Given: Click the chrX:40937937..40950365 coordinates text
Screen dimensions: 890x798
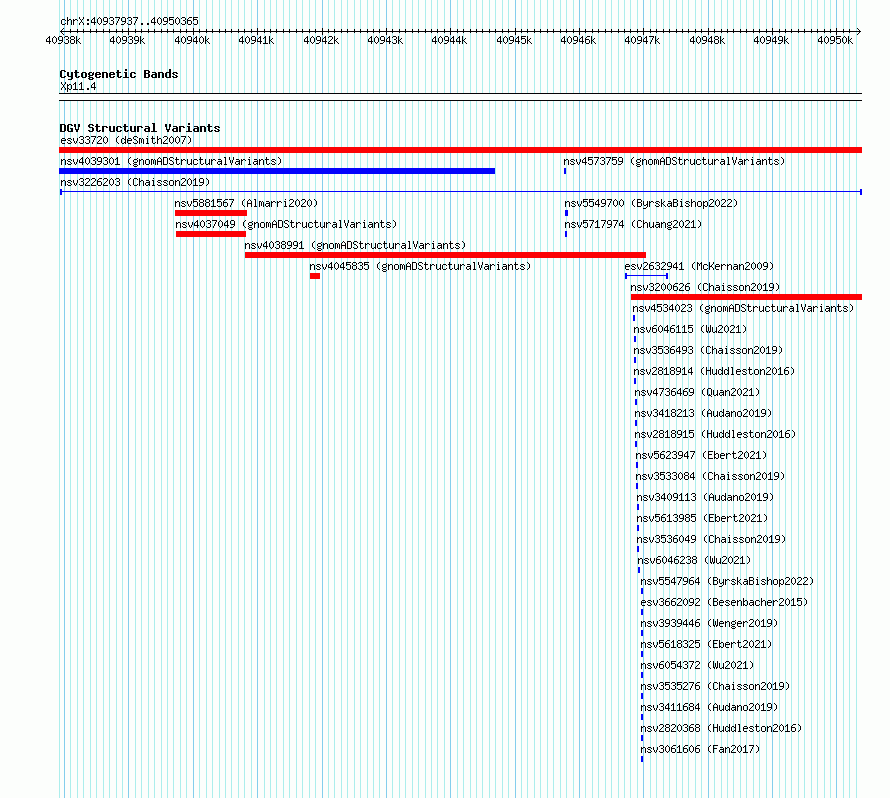Looking at the screenshot, I should coord(129,21).
